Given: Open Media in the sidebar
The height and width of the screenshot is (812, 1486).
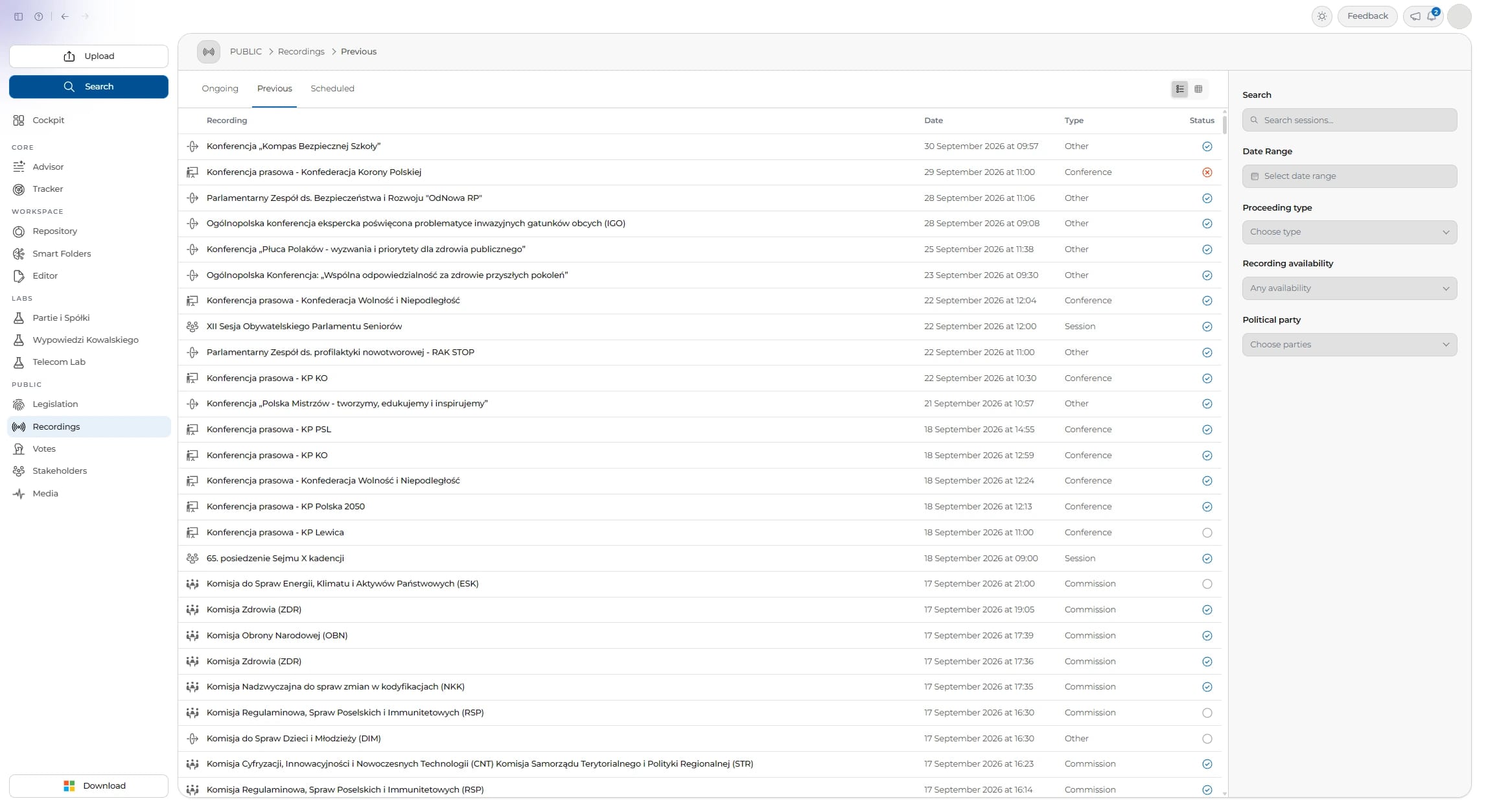Looking at the screenshot, I should pyautogui.click(x=89, y=494).
